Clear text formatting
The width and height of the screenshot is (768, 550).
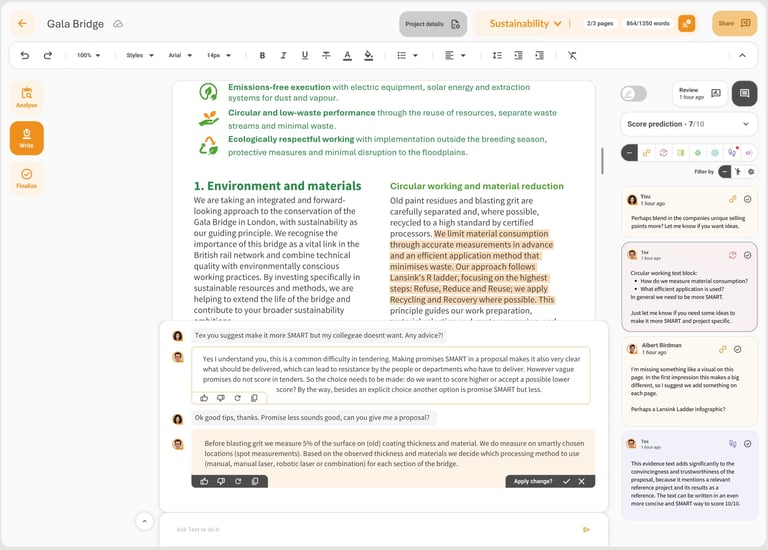tap(572, 55)
